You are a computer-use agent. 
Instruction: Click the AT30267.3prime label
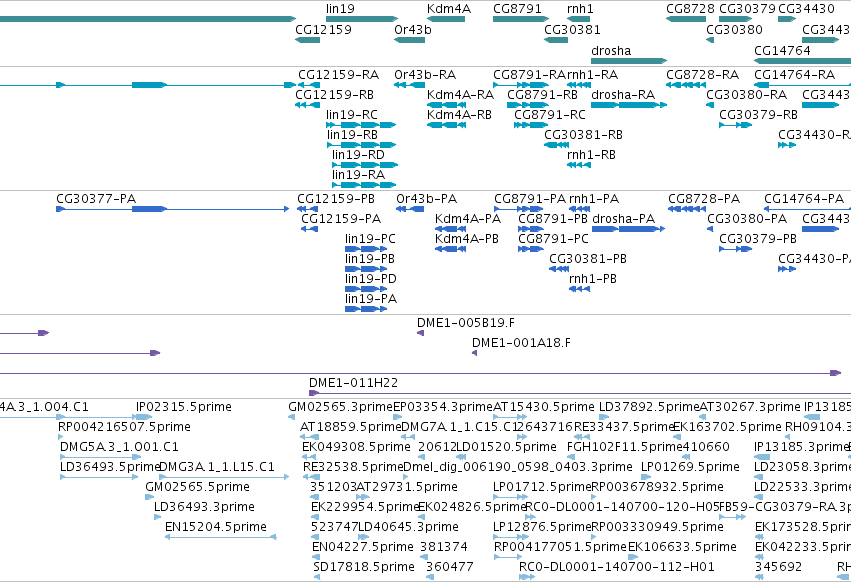coord(750,407)
